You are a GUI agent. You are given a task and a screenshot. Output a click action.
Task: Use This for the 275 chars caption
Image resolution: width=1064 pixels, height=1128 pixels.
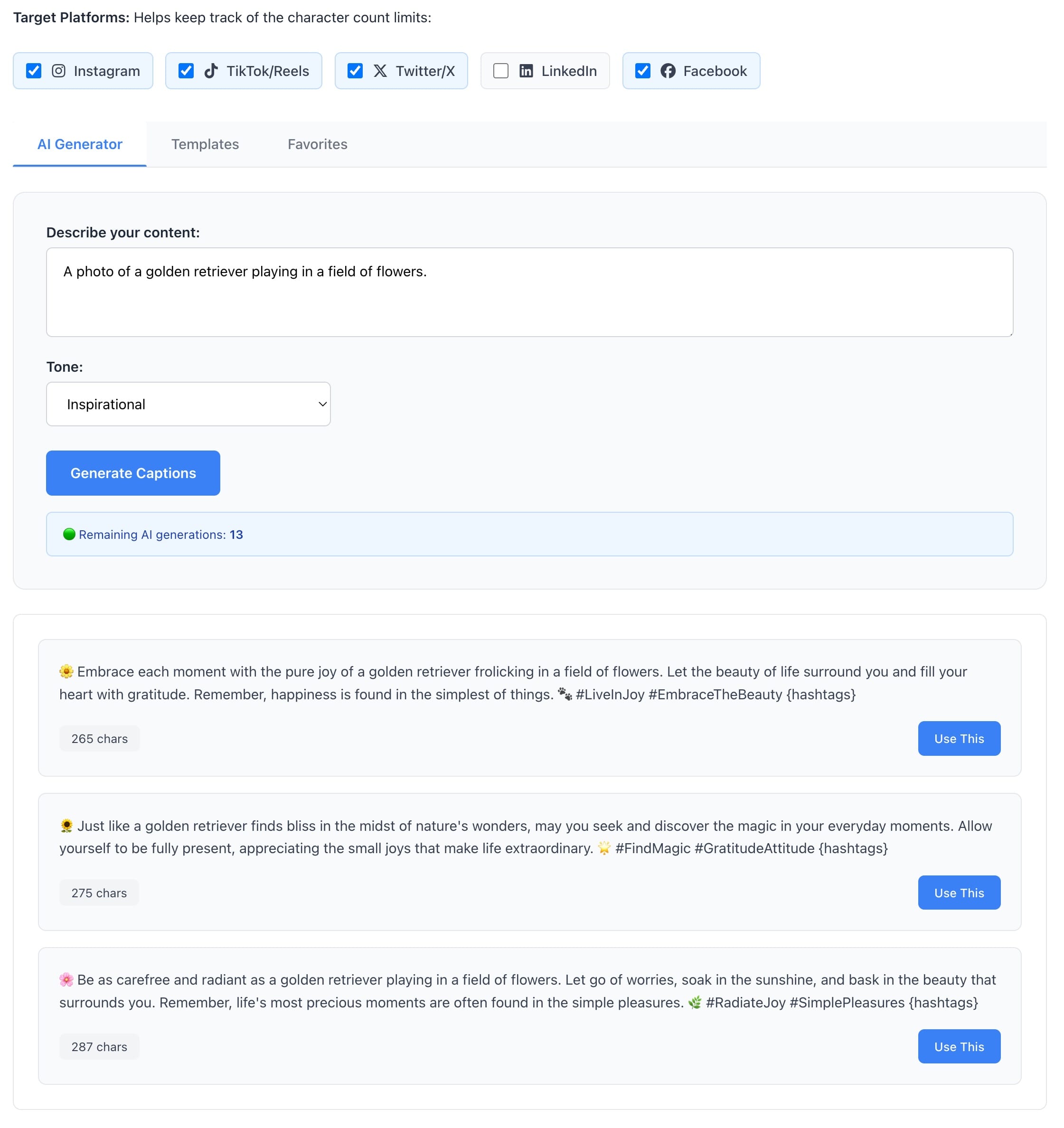(959, 893)
